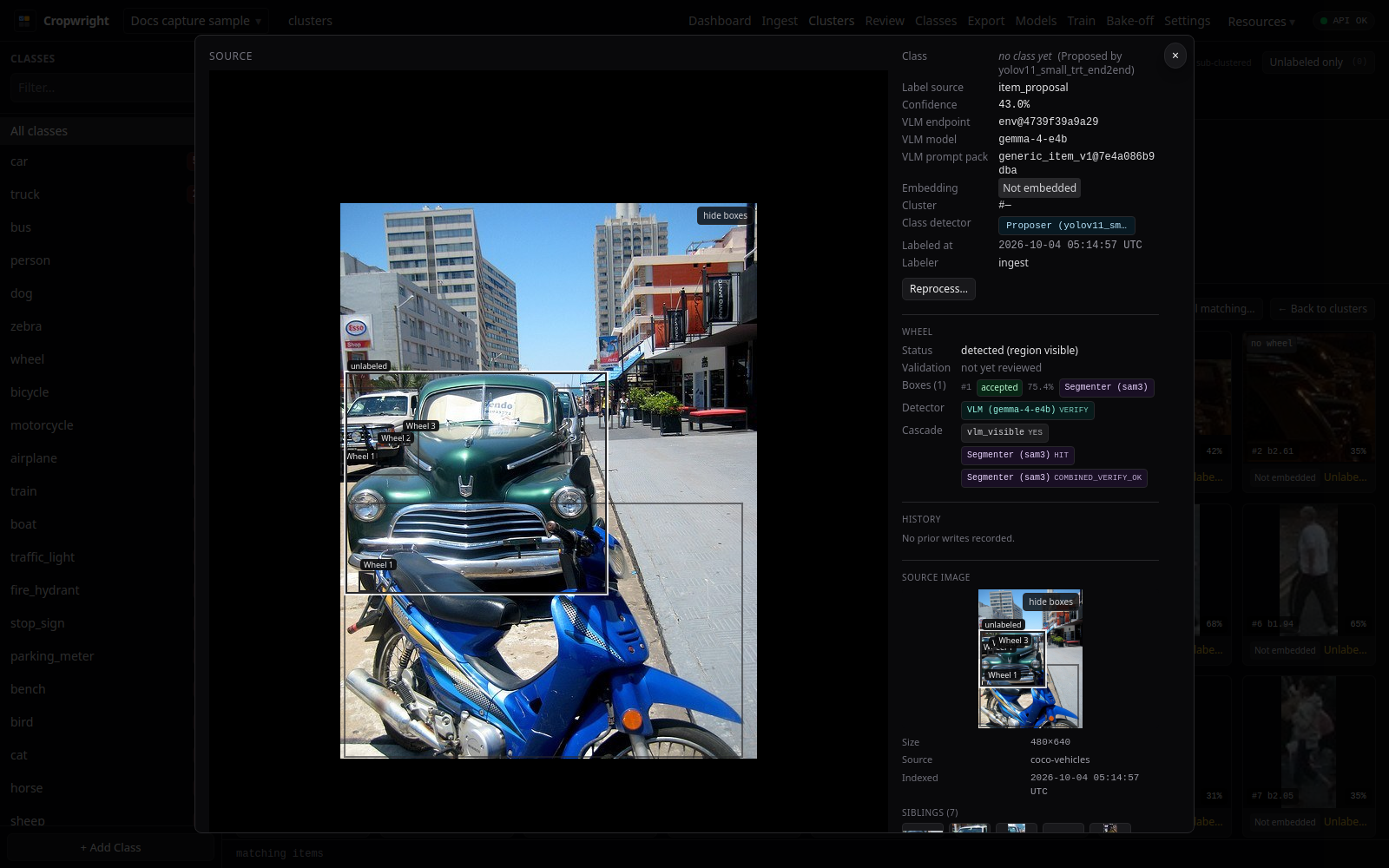This screenshot has height=868, width=1389.
Task: Click the vlm_visible YES cascade chip
Action: pos(1004,432)
